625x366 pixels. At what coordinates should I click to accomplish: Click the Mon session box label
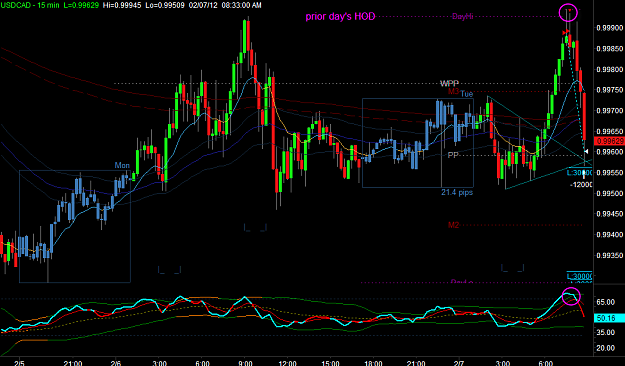tap(122, 165)
